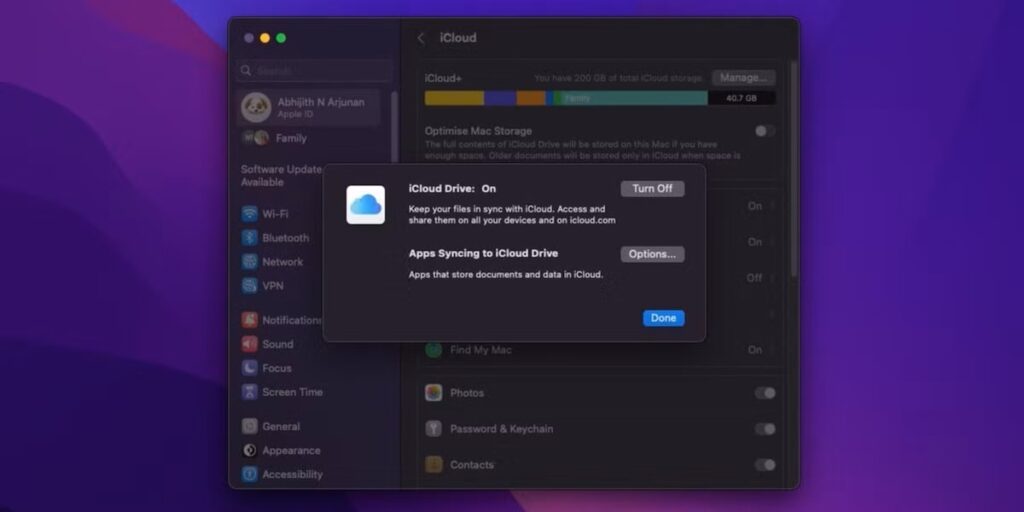Click yellow segment of storage bar

tap(454, 98)
